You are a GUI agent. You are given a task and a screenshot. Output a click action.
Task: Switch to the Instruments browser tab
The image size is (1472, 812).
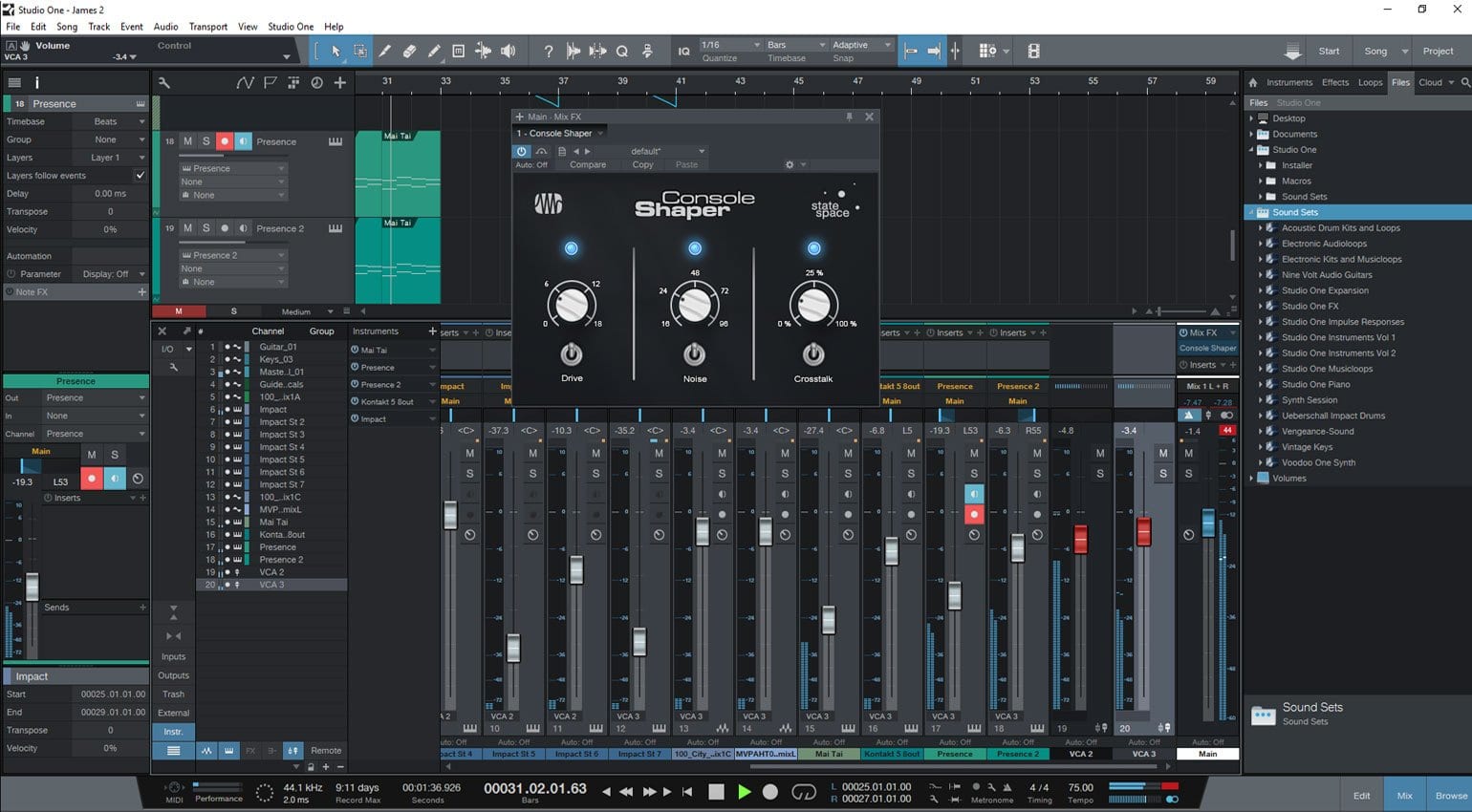click(1289, 82)
